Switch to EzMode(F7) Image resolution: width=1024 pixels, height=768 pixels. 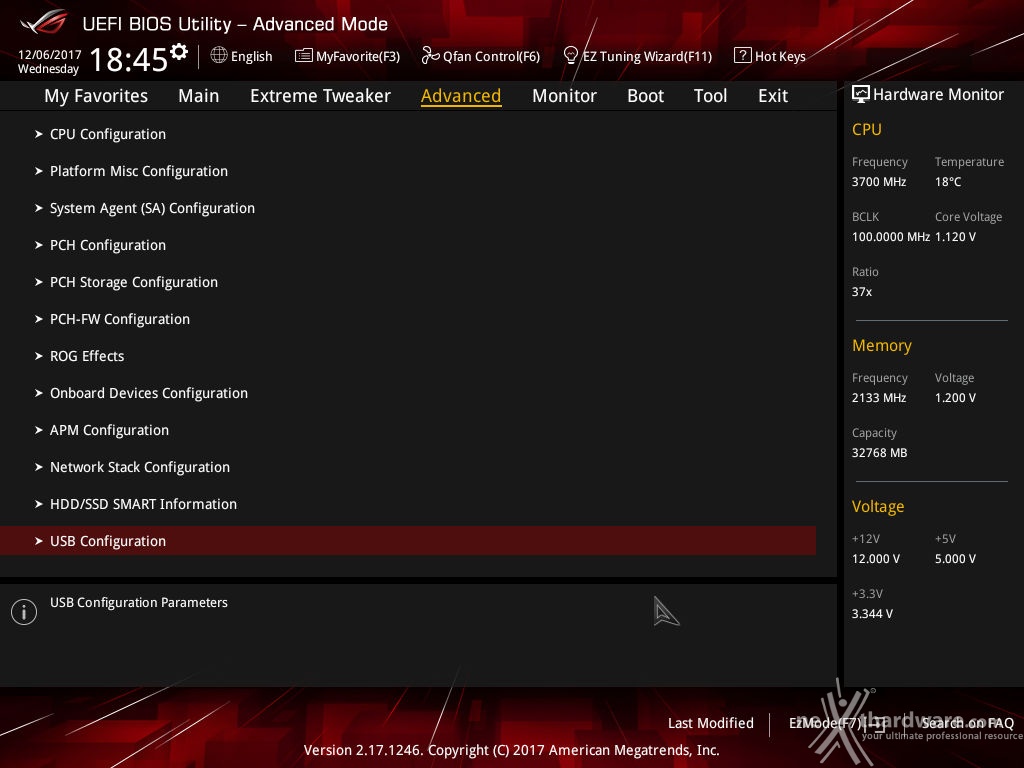pyautogui.click(x=837, y=723)
